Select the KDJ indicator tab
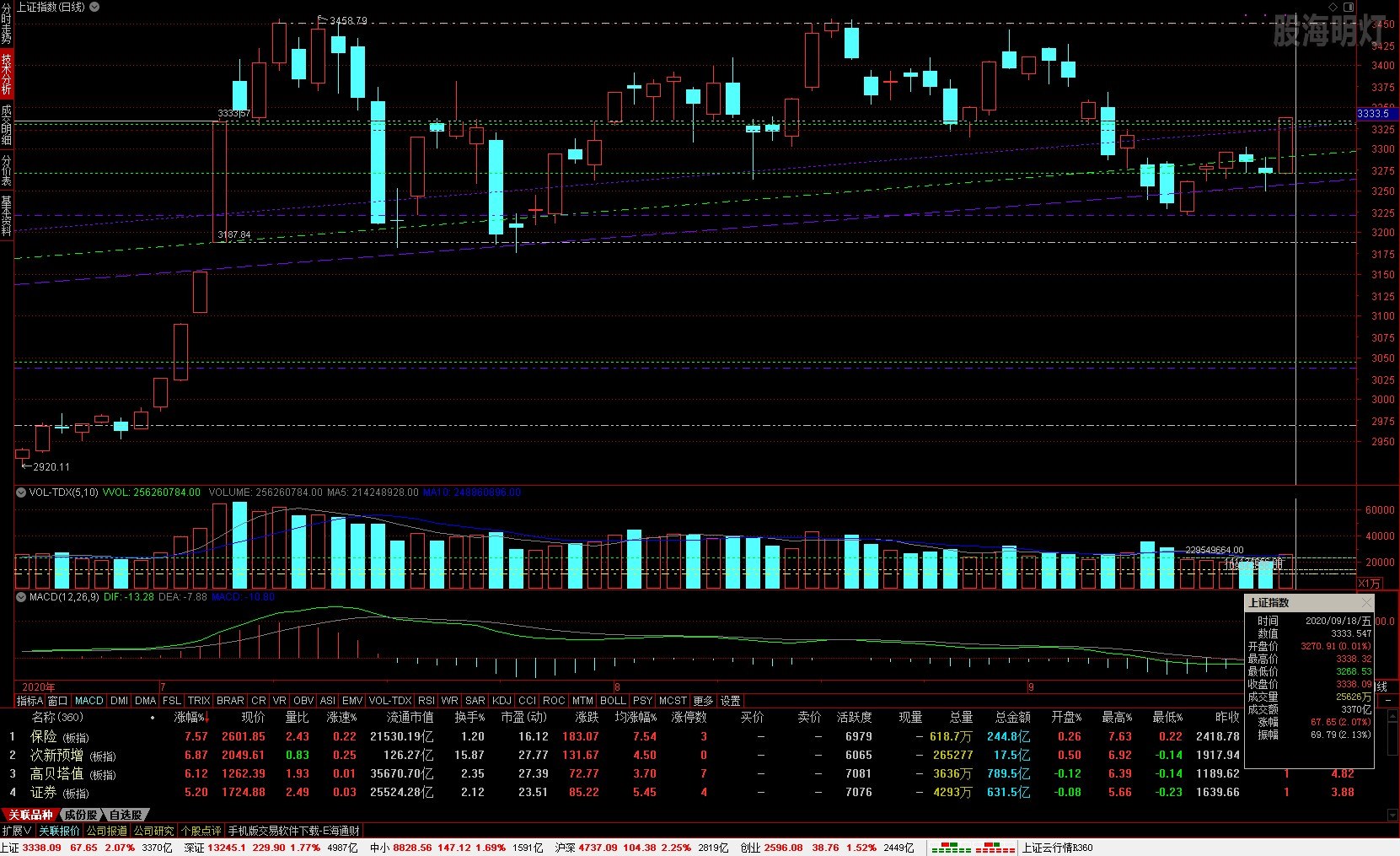 (502, 701)
